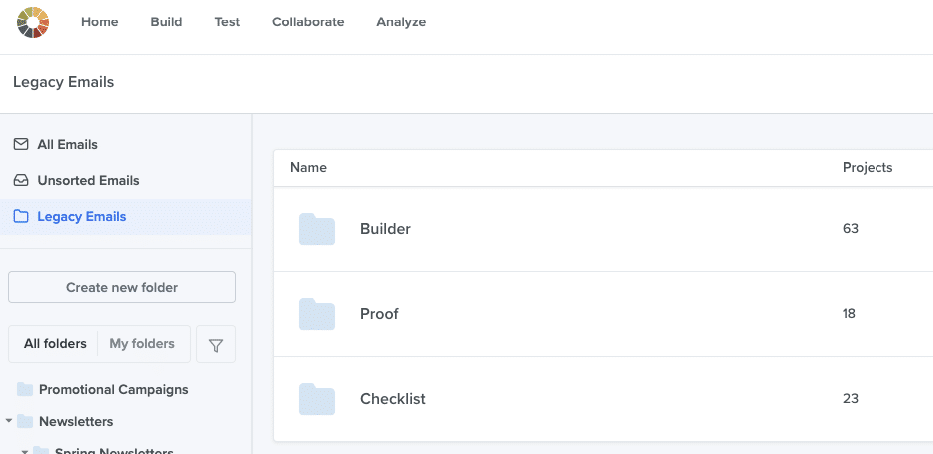Click the Legacy Emails folder icon
Viewport: 933px width, 454px height.
click(x=21, y=217)
